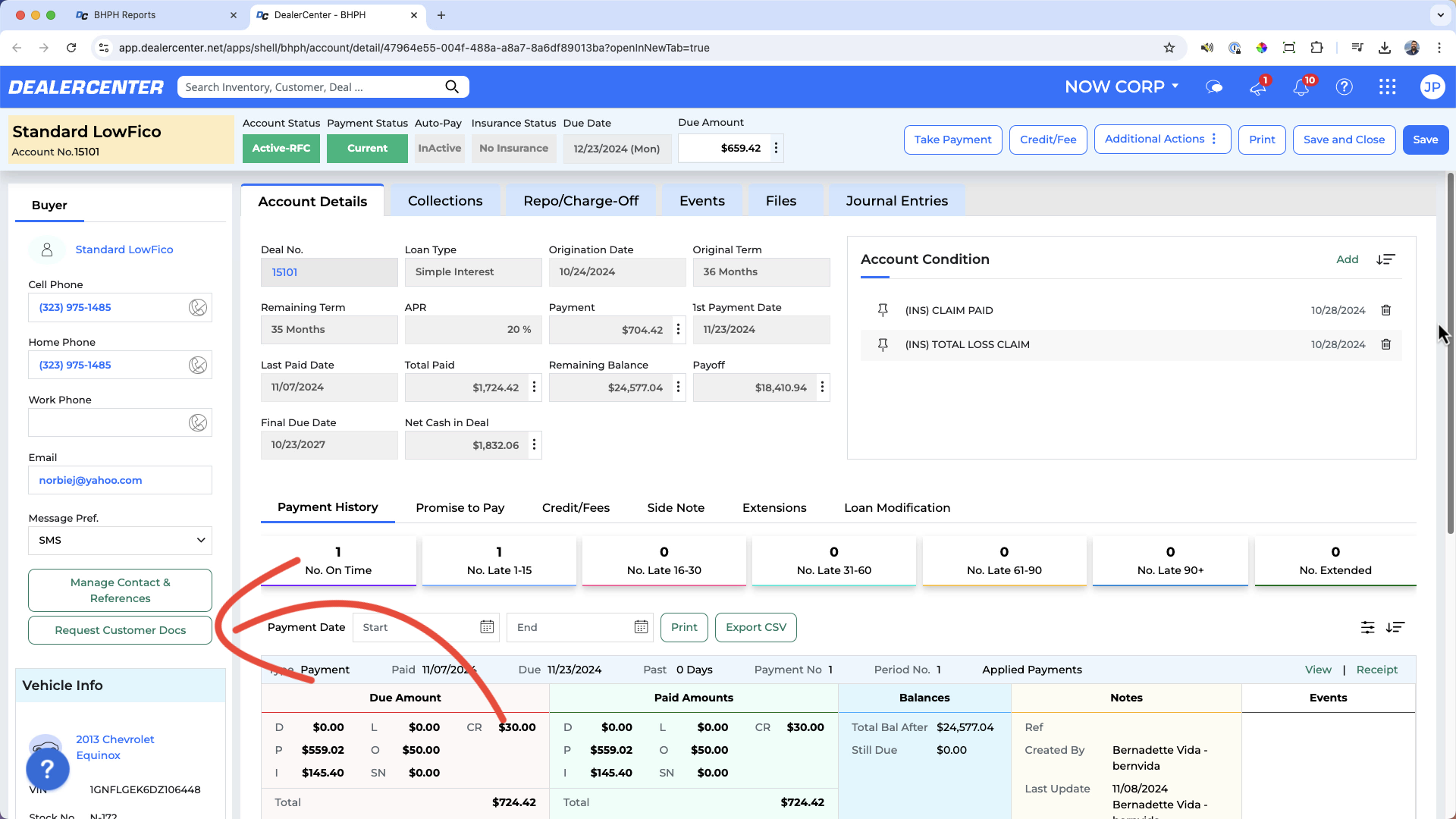Click Manage Contact & References
The image size is (1456, 819).
coord(120,590)
